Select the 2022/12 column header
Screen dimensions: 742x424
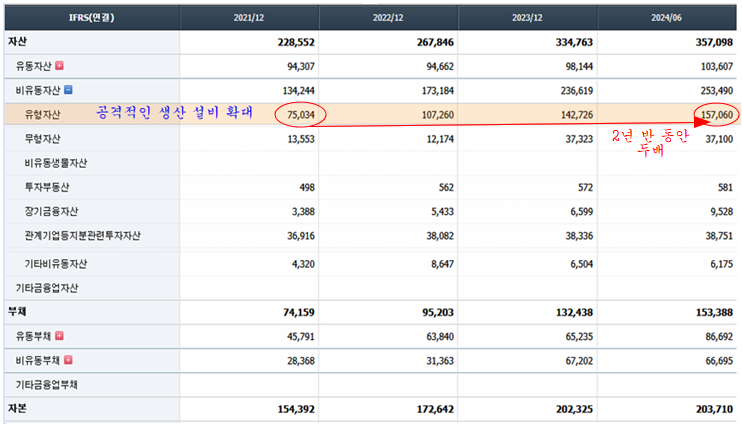tap(389, 17)
